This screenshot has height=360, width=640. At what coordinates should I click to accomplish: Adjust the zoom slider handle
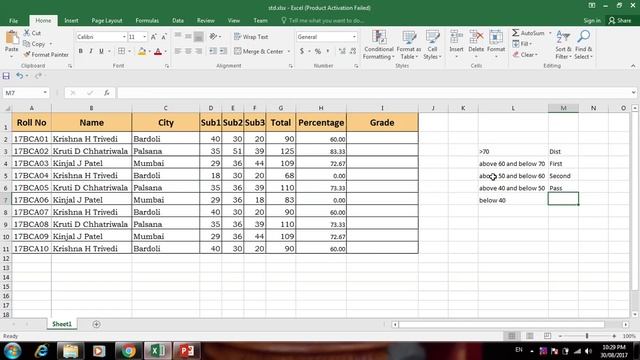[587, 336]
